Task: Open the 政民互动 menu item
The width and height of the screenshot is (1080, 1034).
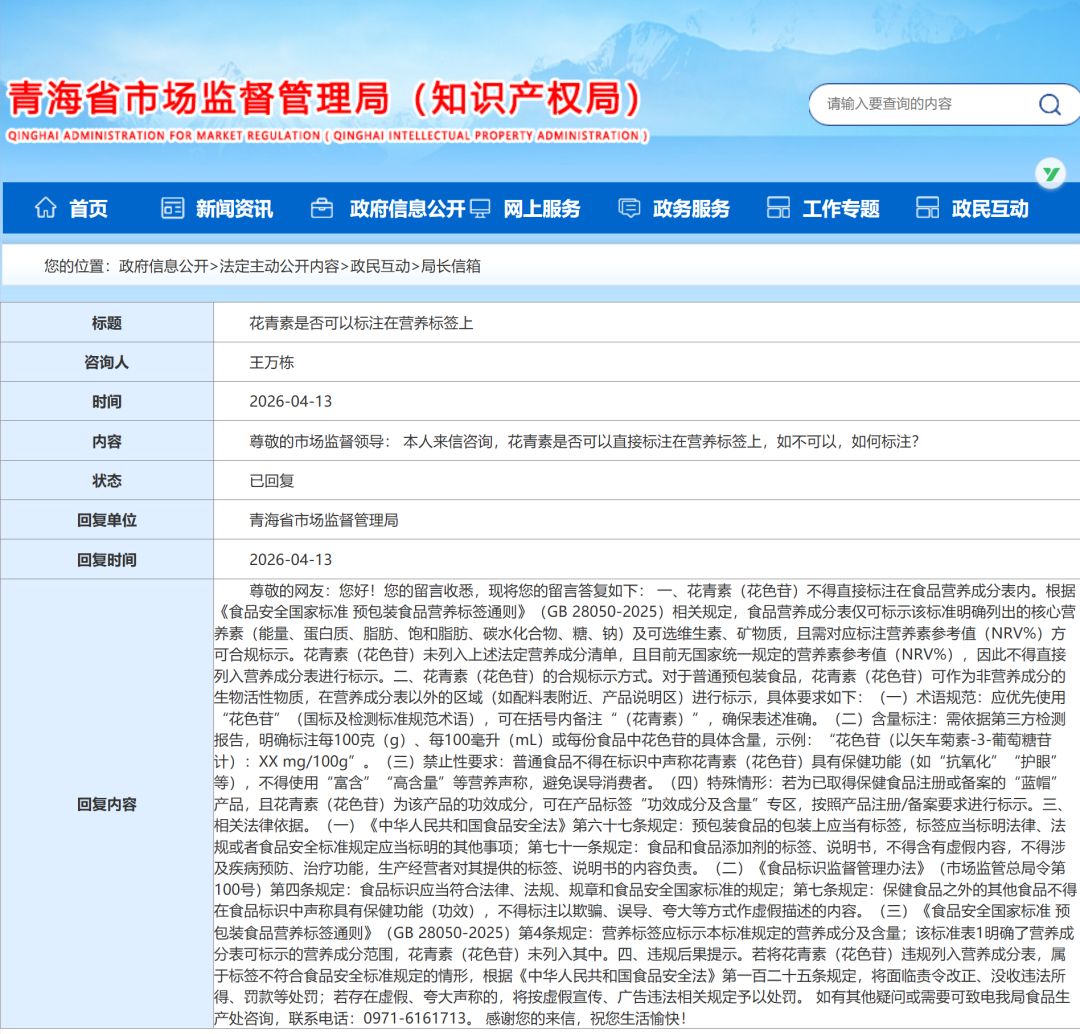Action: (x=990, y=209)
